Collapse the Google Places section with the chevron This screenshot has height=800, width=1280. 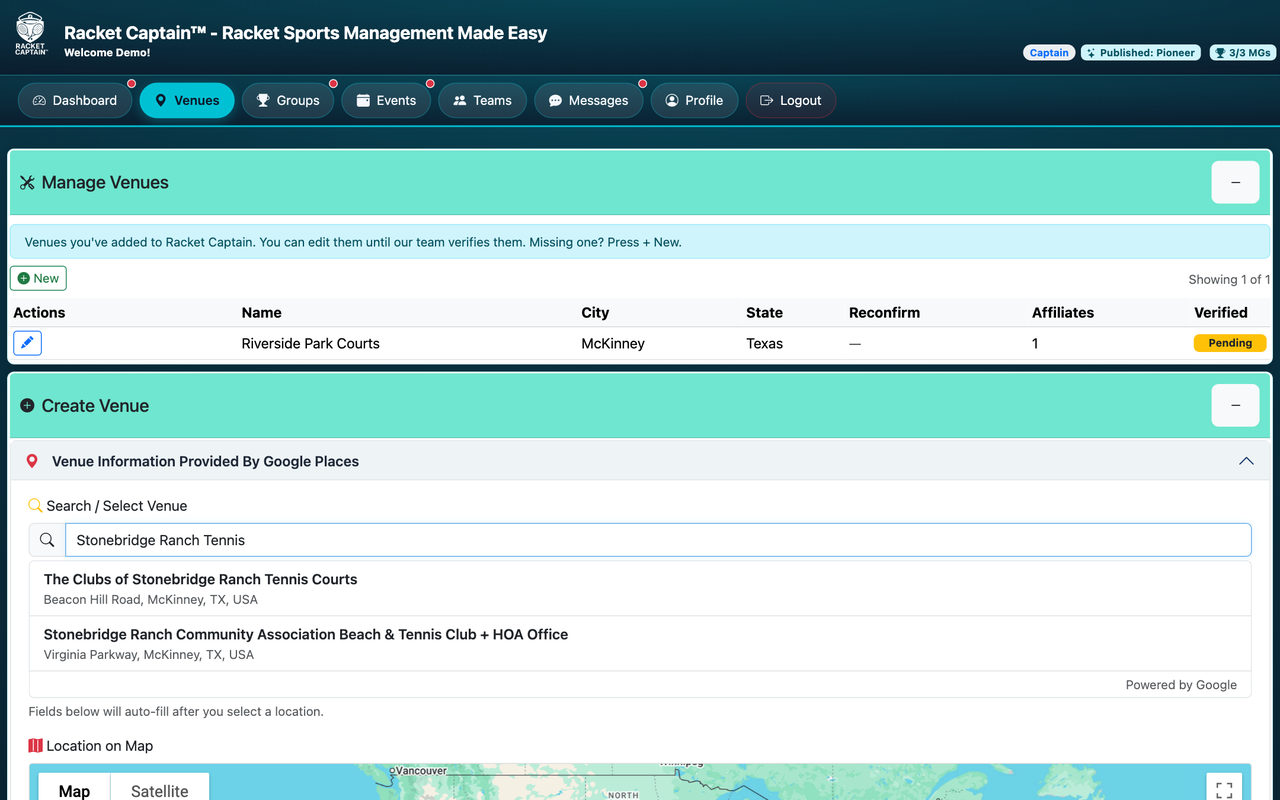point(1246,461)
